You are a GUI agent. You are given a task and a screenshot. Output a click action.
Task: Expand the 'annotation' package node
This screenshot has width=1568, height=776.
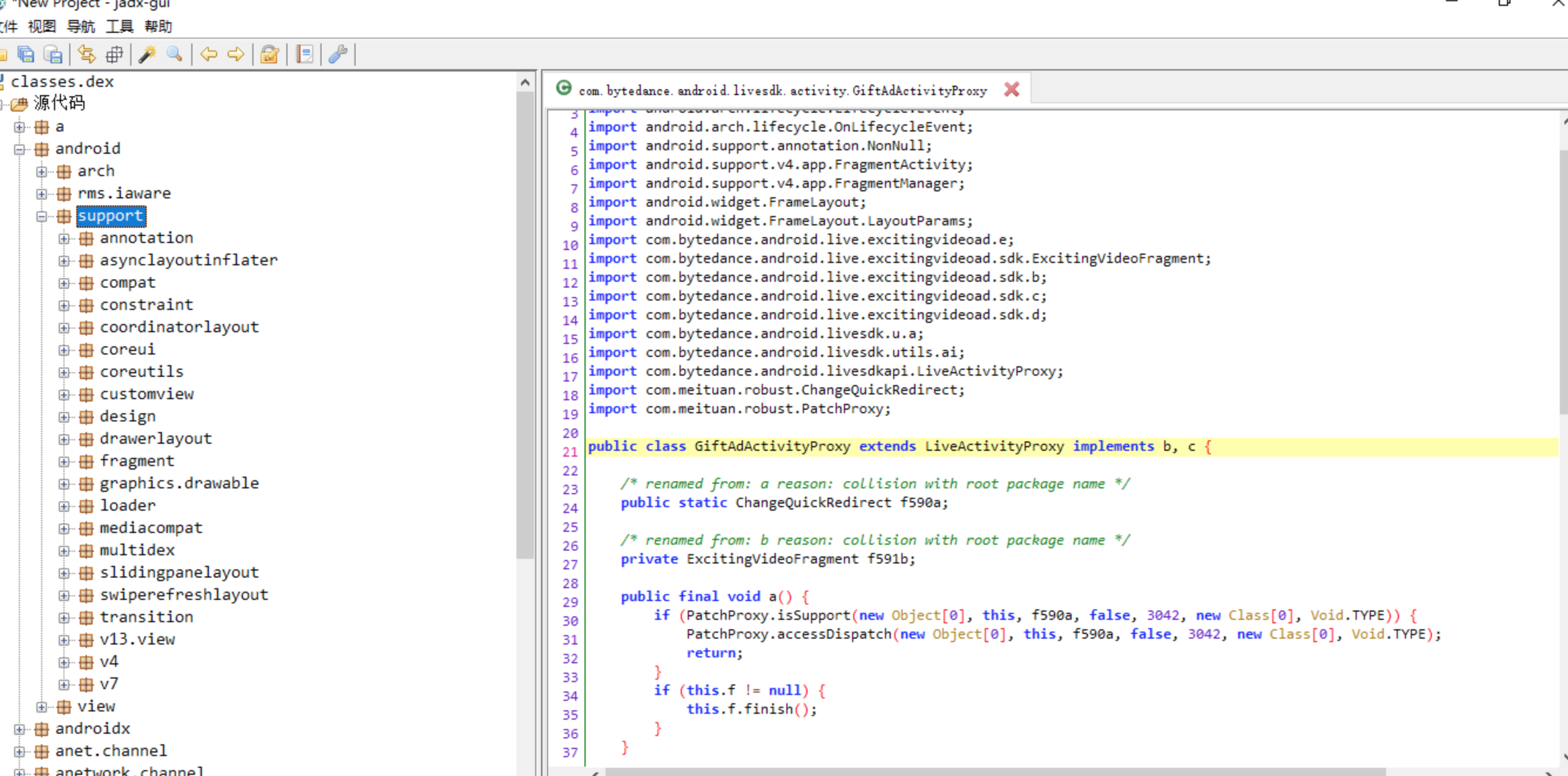pyautogui.click(x=64, y=239)
